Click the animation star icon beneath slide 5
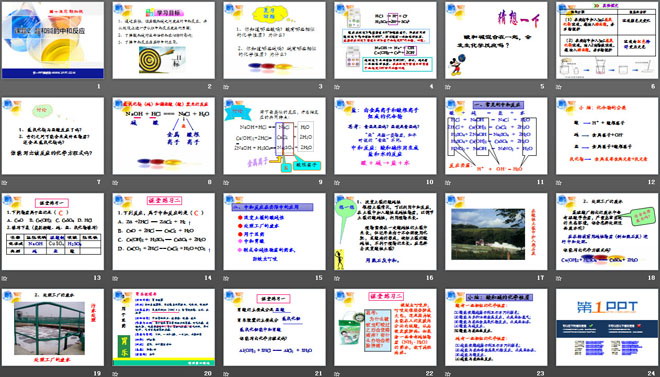Image resolution: width=660 pixels, height=377 pixels. tap(447, 87)
